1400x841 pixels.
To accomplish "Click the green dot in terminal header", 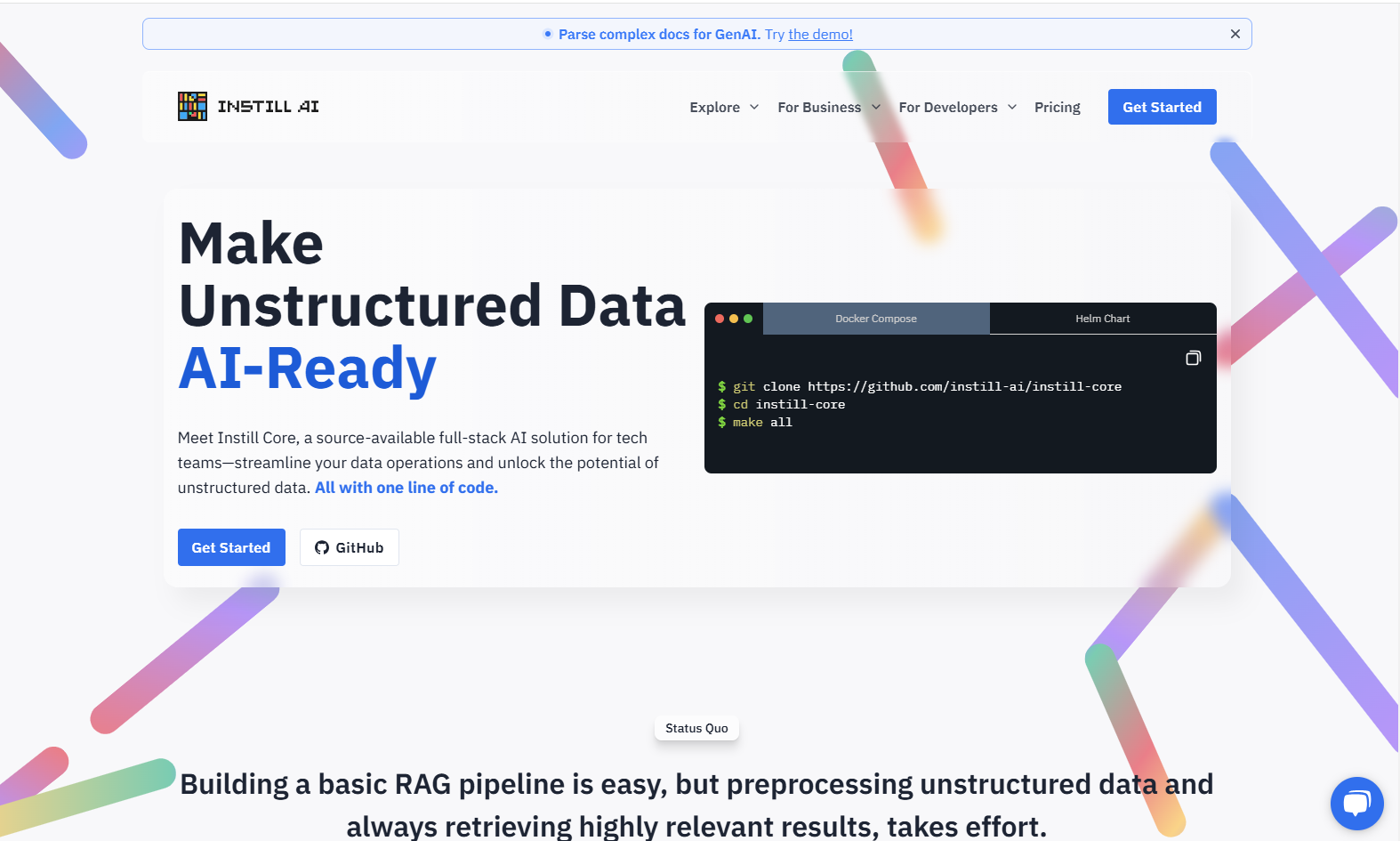I will 748,319.
